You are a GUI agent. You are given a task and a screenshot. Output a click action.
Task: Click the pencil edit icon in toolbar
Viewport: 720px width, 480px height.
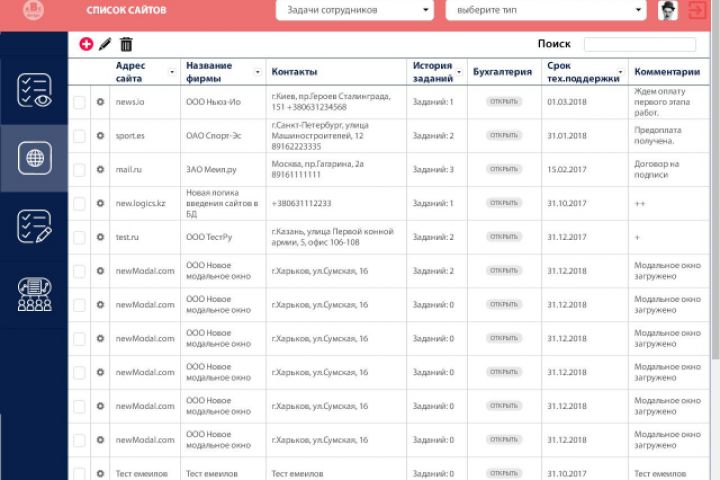[x=105, y=45]
